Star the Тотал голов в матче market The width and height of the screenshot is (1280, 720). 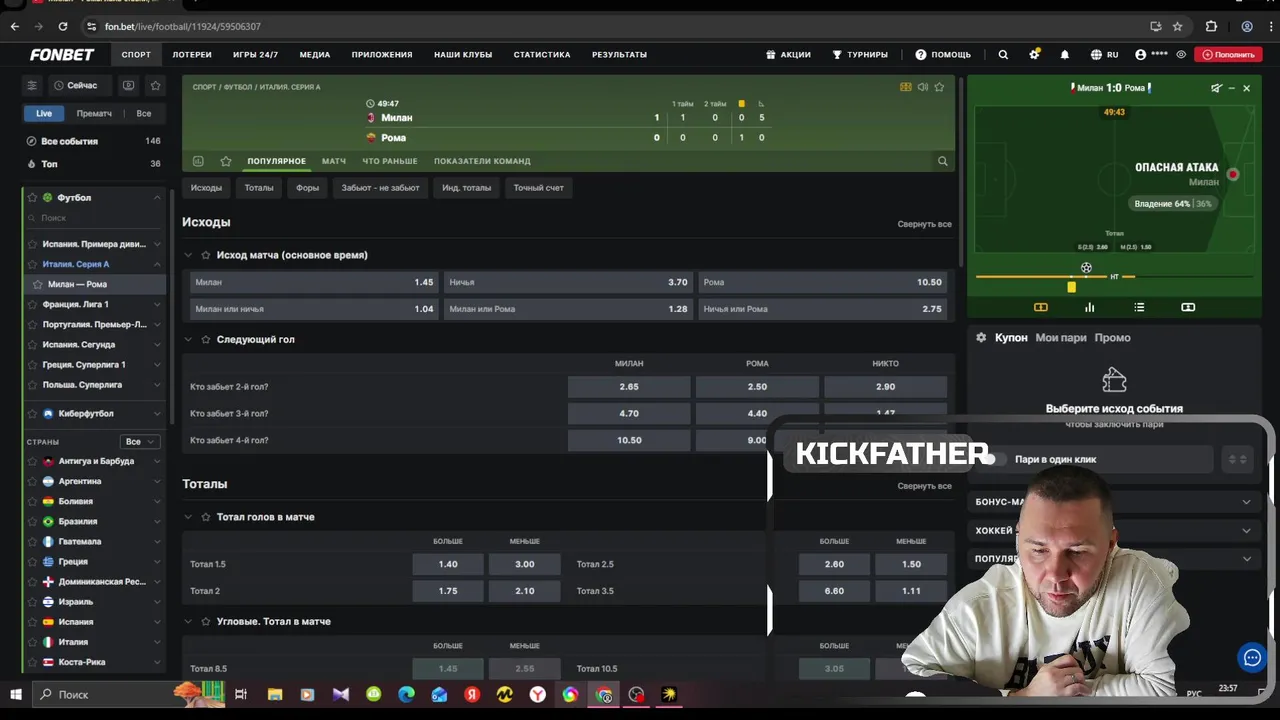[x=206, y=517]
